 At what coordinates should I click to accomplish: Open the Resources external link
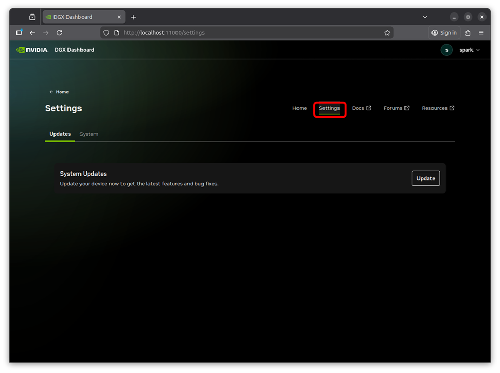438,108
